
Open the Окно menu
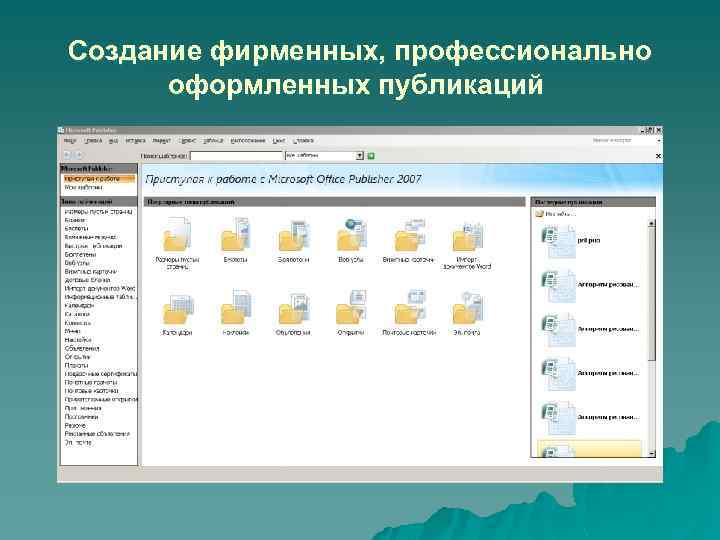[279, 141]
